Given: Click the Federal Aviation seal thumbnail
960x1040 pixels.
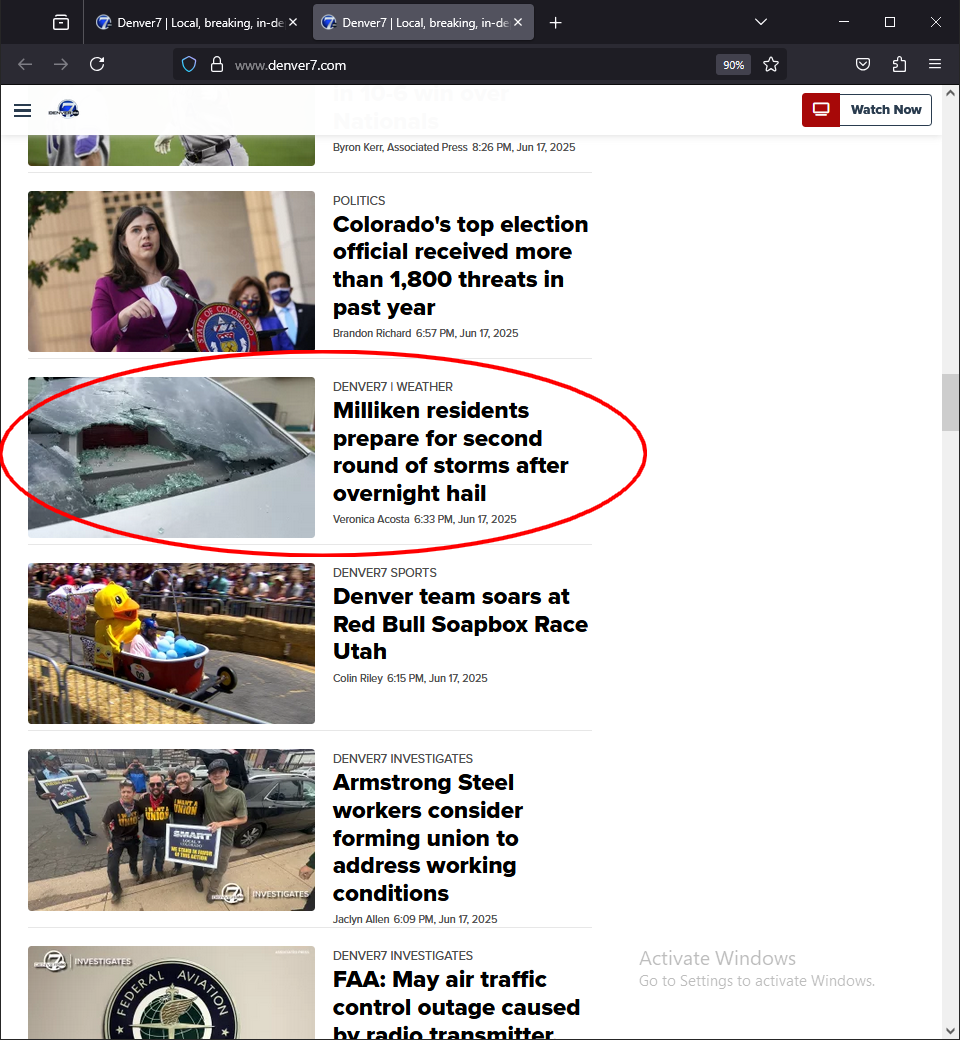Looking at the screenshot, I should tap(171, 992).
